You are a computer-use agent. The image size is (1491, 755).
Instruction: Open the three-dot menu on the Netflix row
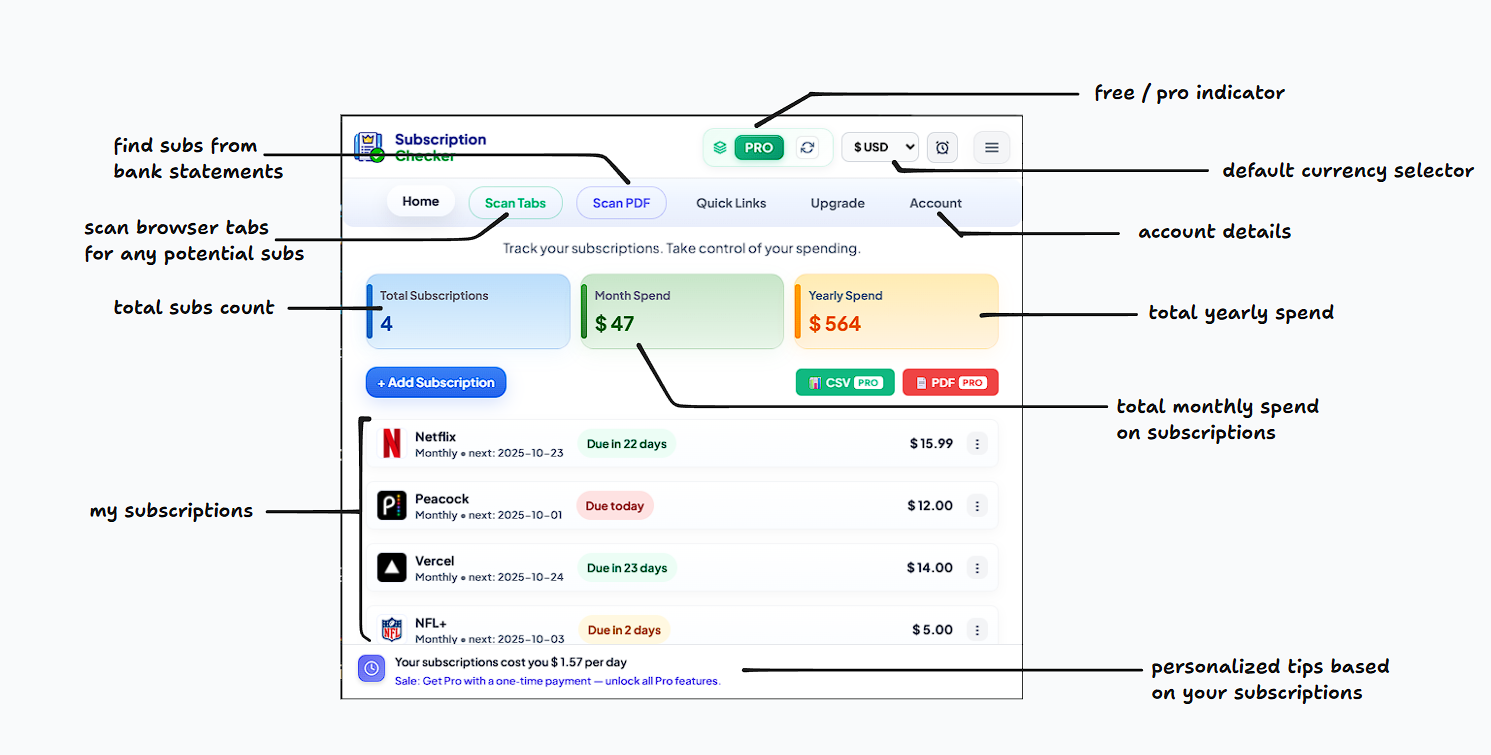click(977, 443)
